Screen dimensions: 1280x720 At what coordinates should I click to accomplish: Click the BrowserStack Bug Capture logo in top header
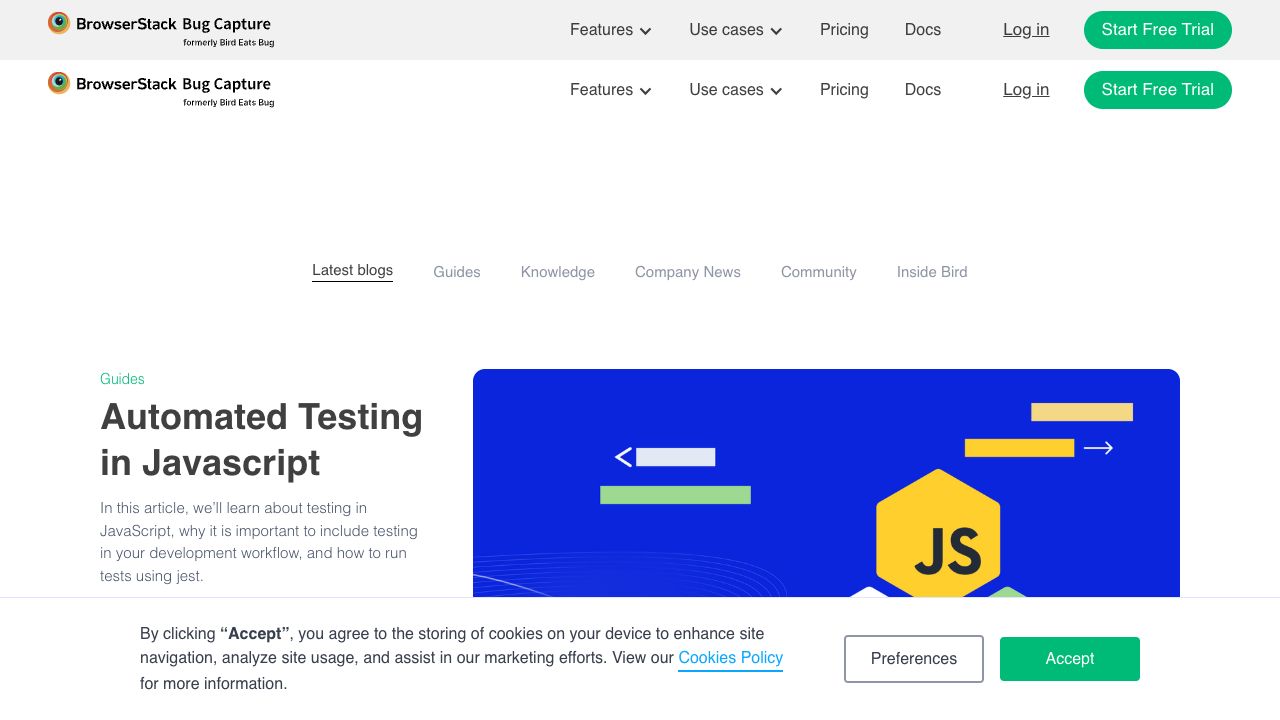pyautogui.click(x=160, y=29)
